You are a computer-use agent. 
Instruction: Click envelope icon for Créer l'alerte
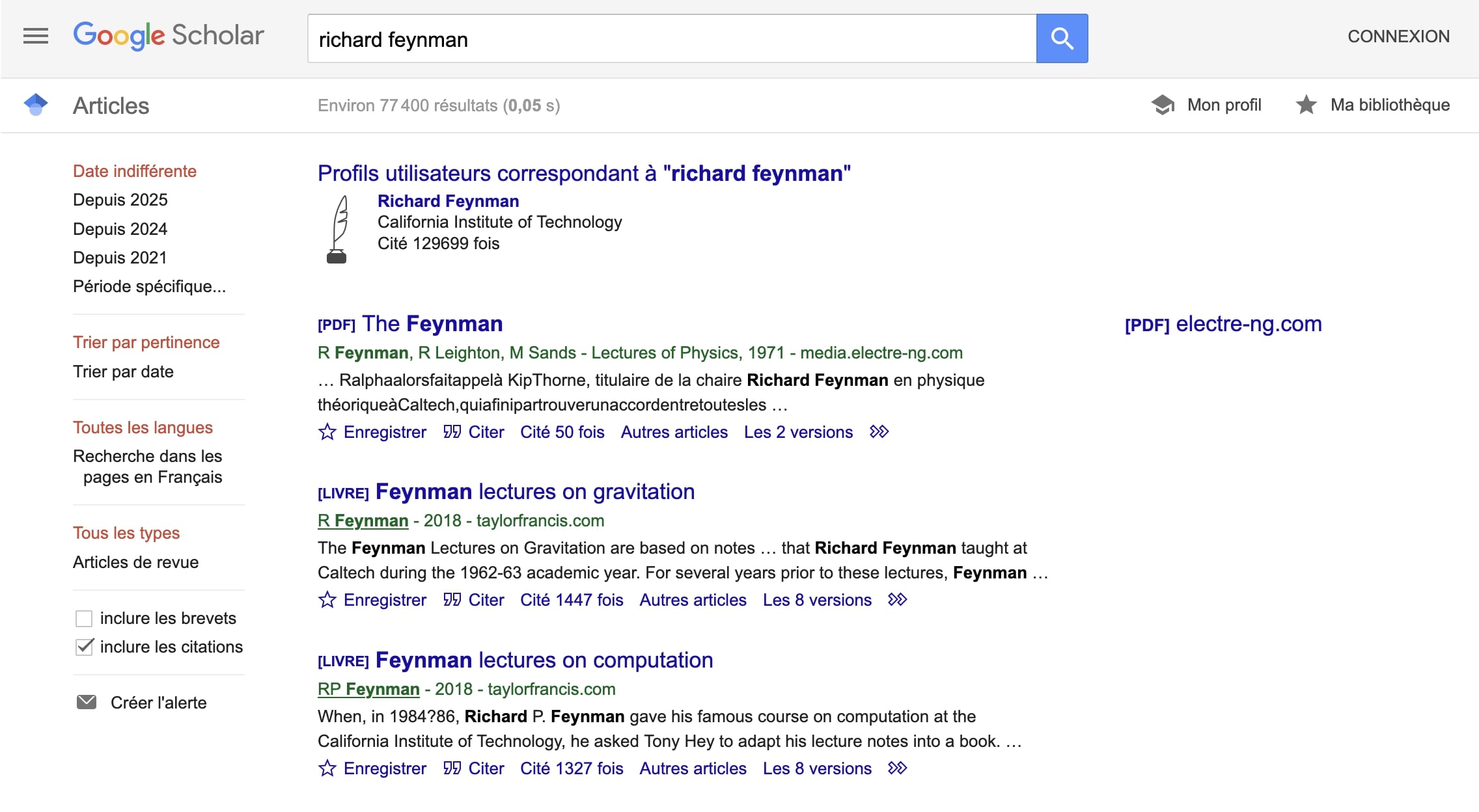pyautogui.click(x=87, y=703)
